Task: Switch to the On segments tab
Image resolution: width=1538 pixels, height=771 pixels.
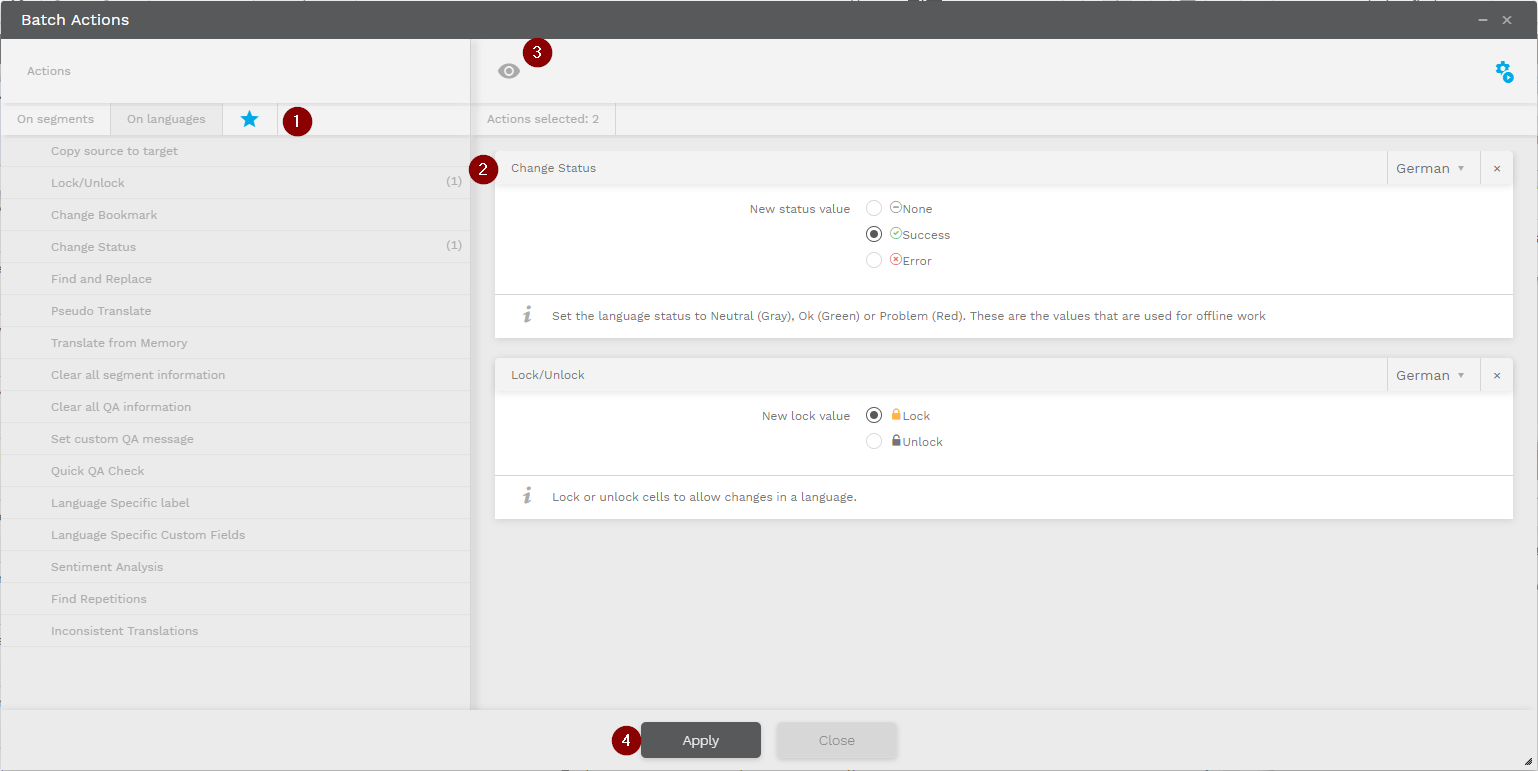Action: pos(55,119)
